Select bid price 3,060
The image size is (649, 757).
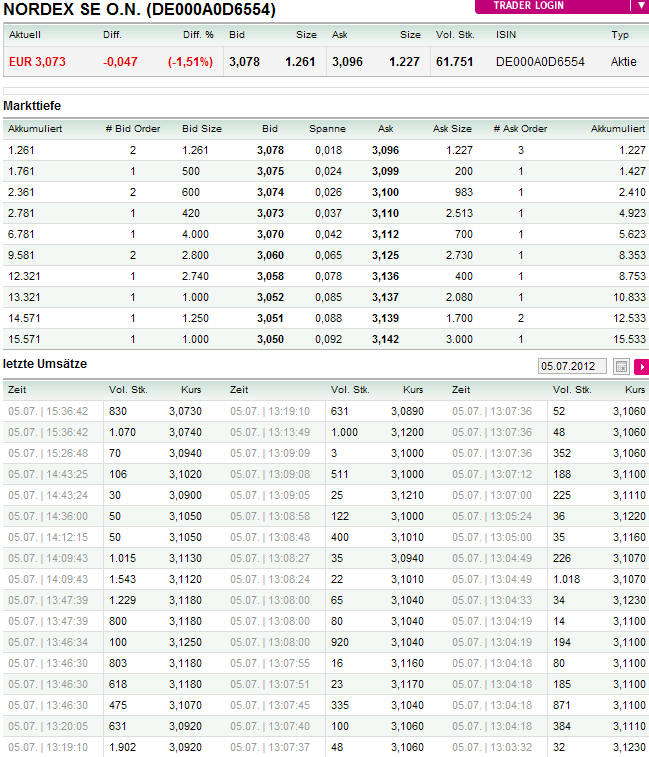(x=270, y=255)
